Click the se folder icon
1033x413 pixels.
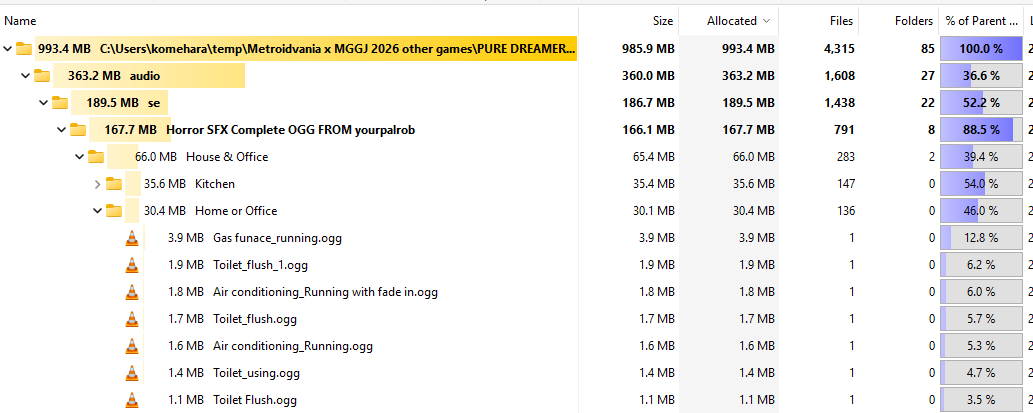click(x=60, y=102)
